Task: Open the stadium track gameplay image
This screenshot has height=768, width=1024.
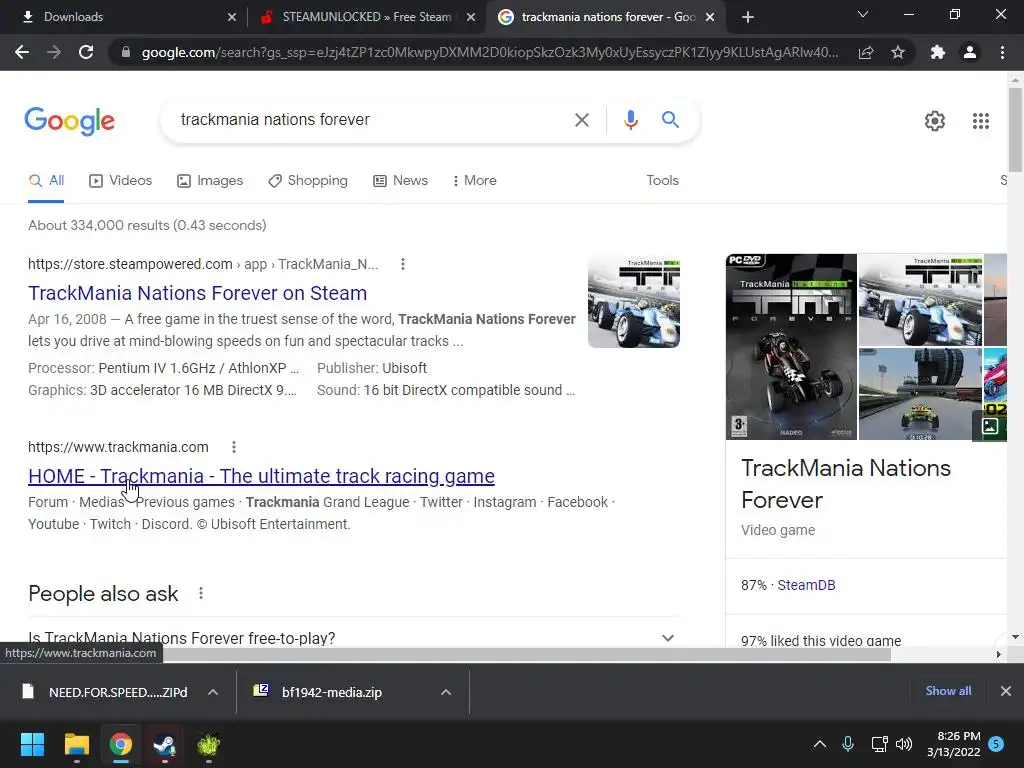Action: 920,394
